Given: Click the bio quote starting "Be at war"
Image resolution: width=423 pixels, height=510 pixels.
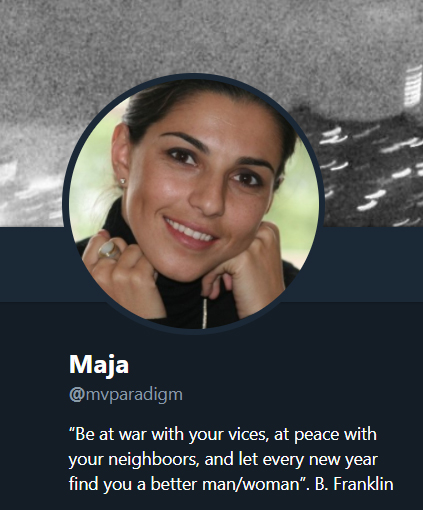Looking at the screenshot, I should [231, 459].
